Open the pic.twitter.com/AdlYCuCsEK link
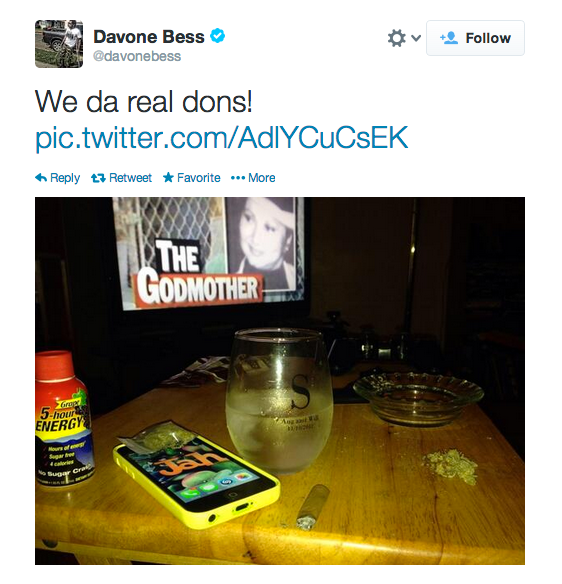Screen dimensions: 562x584 click(222, 138)
